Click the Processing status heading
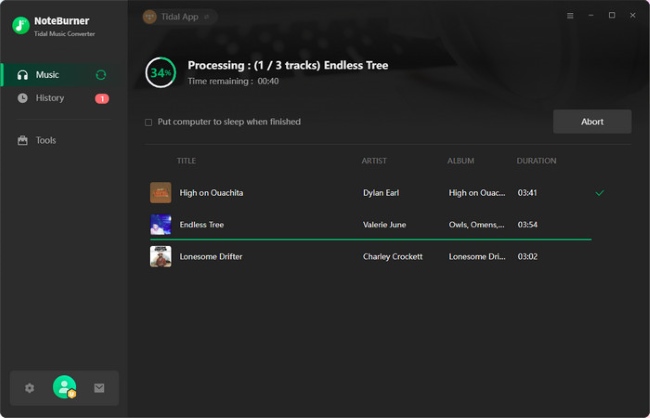Viewport: 650px width, 418px height. pos(288,66)
